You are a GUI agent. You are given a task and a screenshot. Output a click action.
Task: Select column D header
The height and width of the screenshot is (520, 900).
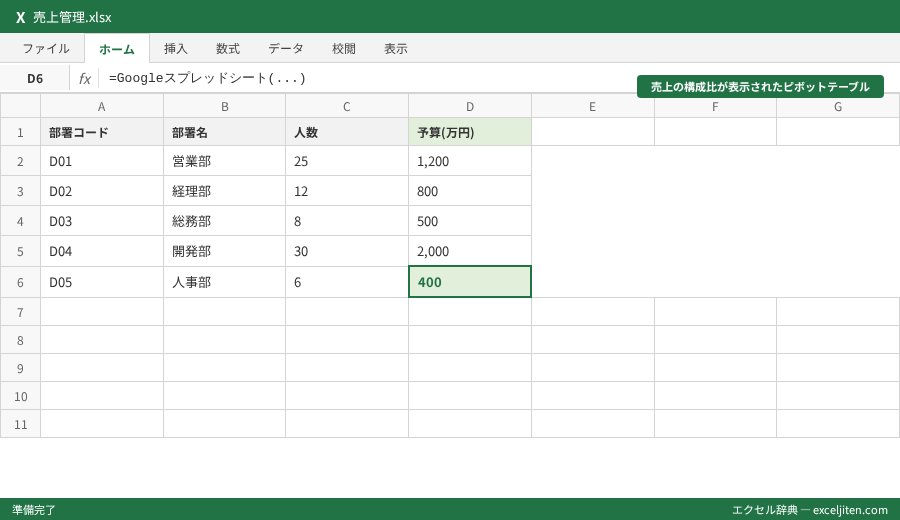(x=470, y=106)
